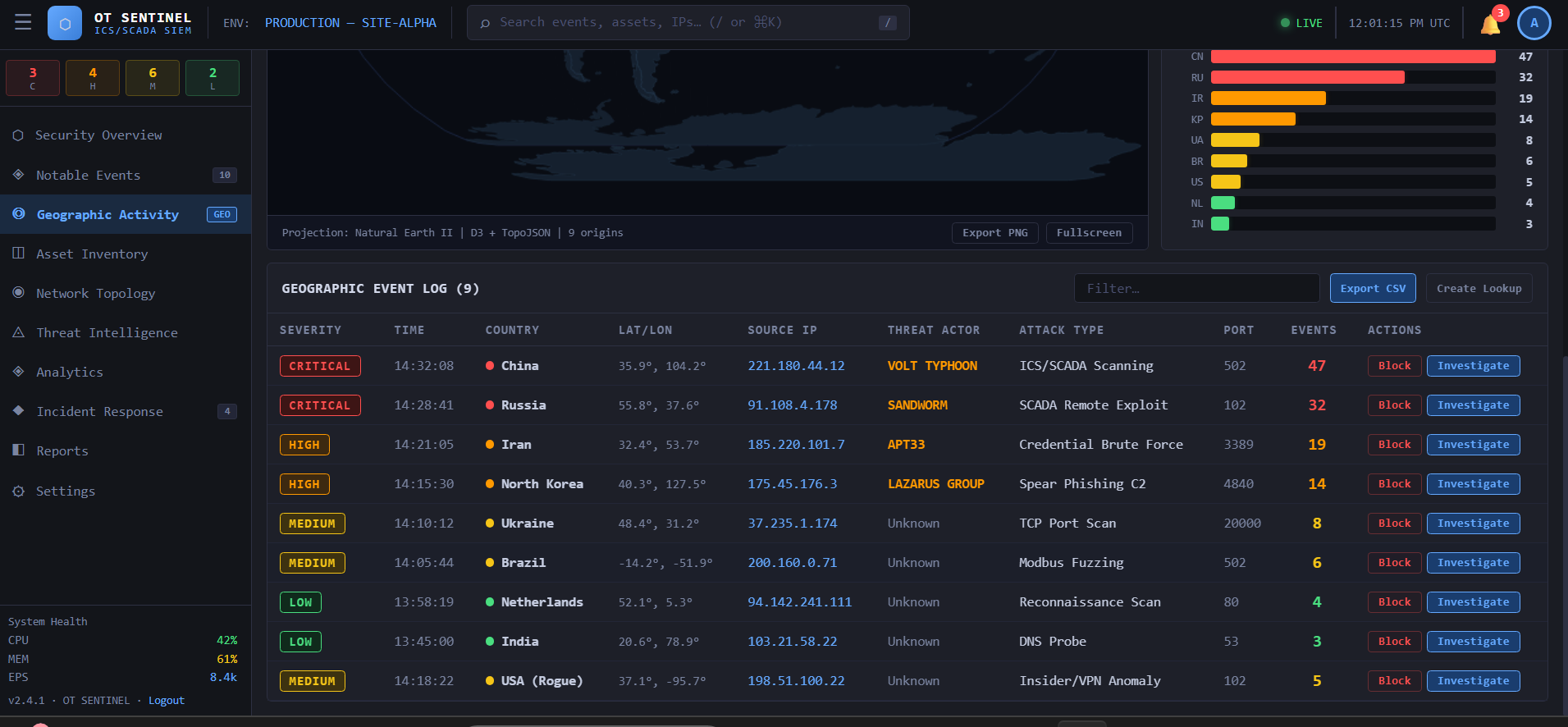Select the critical severity count tile
The image size is (1568, 727).
tap(33, 78)
